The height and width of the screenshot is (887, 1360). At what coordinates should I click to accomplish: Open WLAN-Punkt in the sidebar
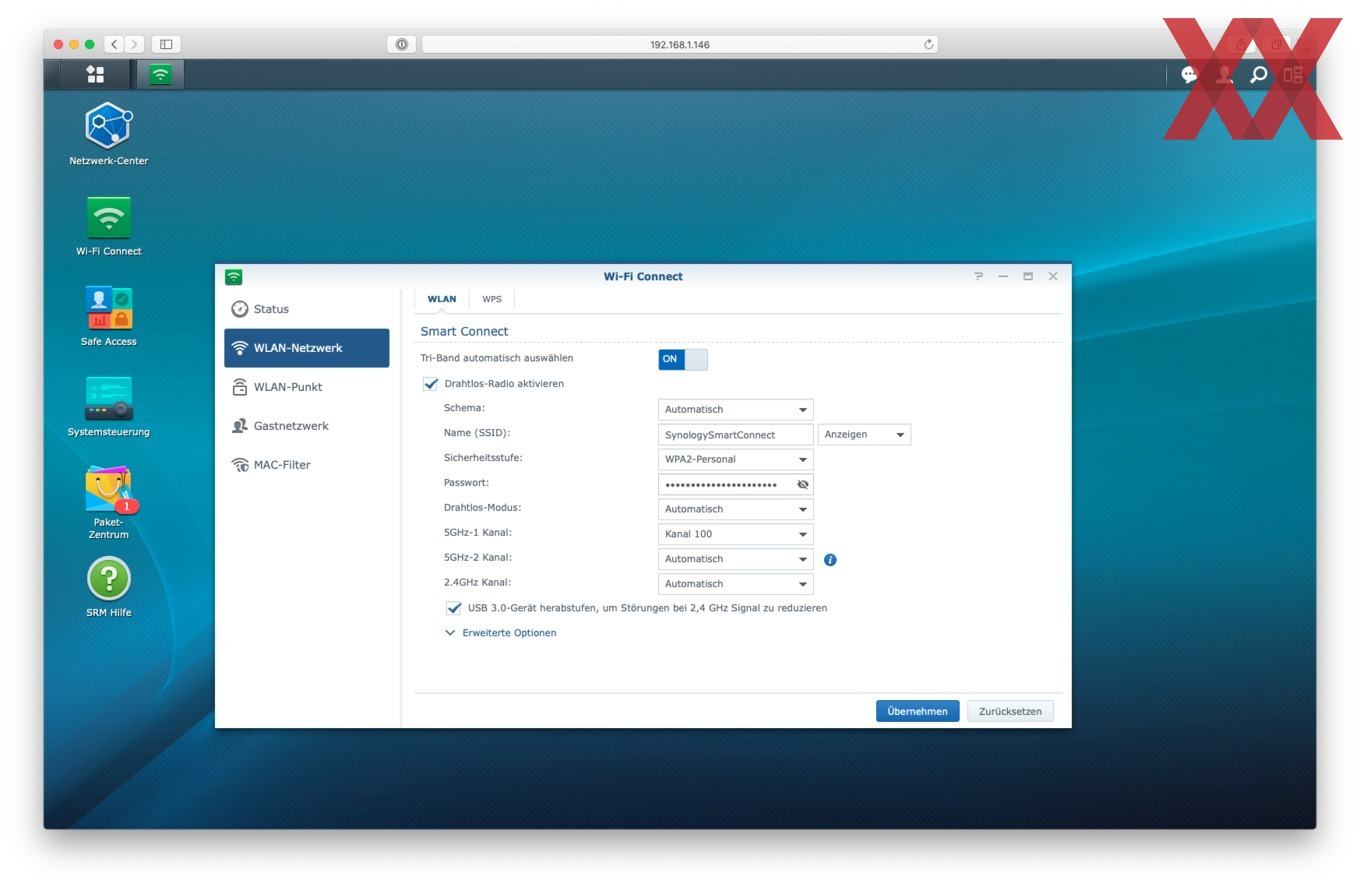[306, 387]
